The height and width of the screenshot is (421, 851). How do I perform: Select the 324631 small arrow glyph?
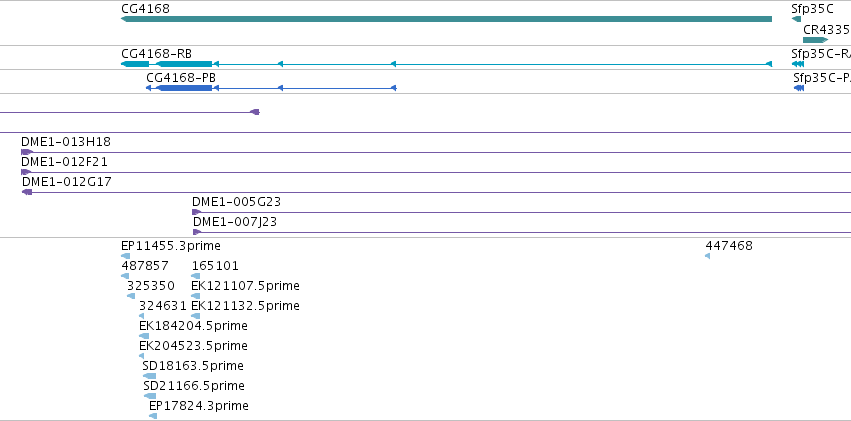[x=142, y=316]
